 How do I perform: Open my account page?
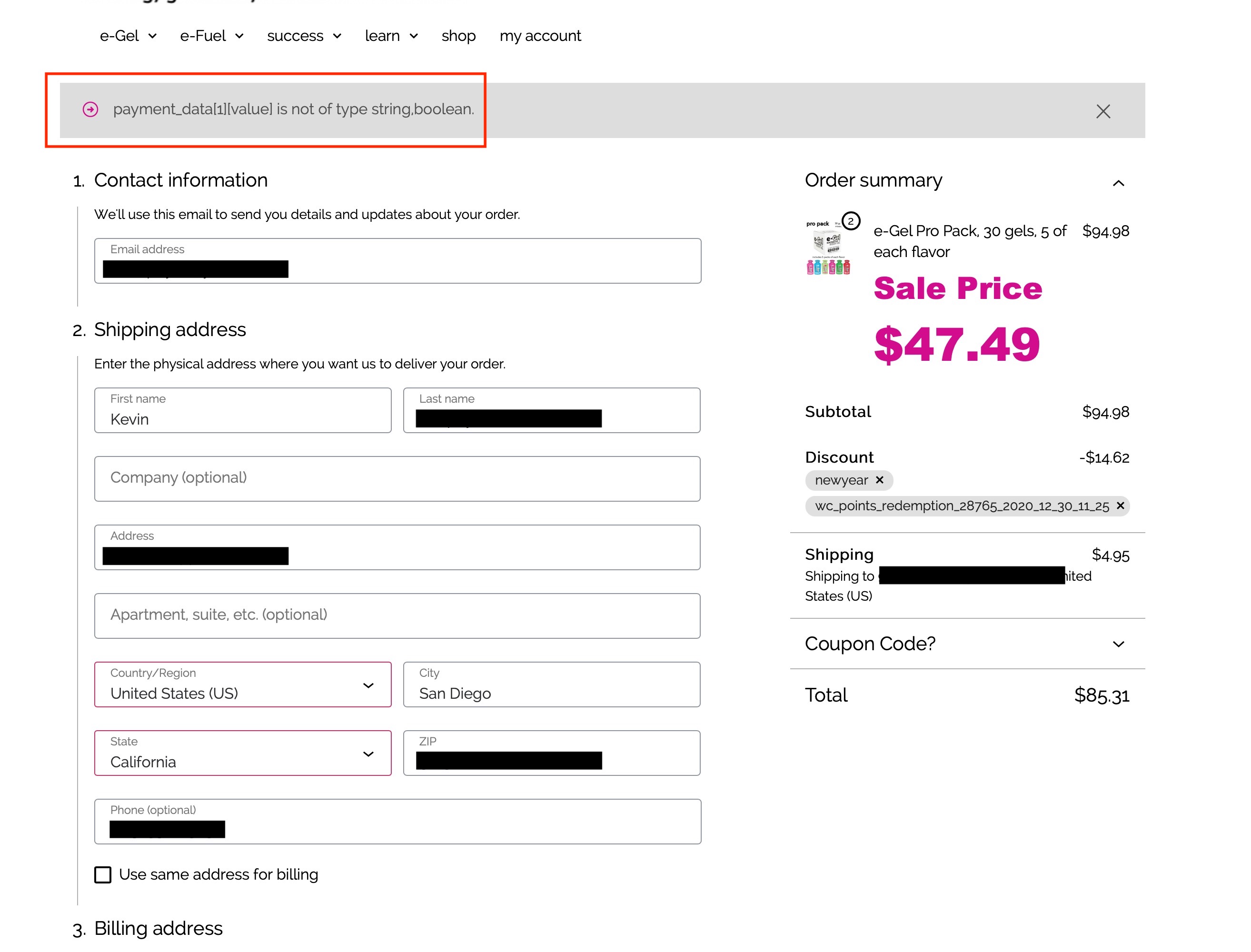540,36
